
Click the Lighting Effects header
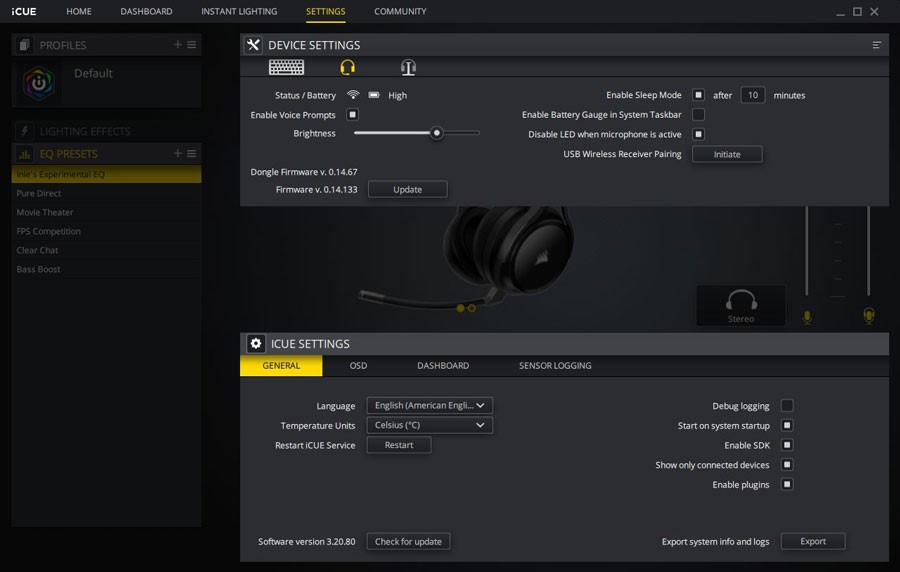(106, 131)
